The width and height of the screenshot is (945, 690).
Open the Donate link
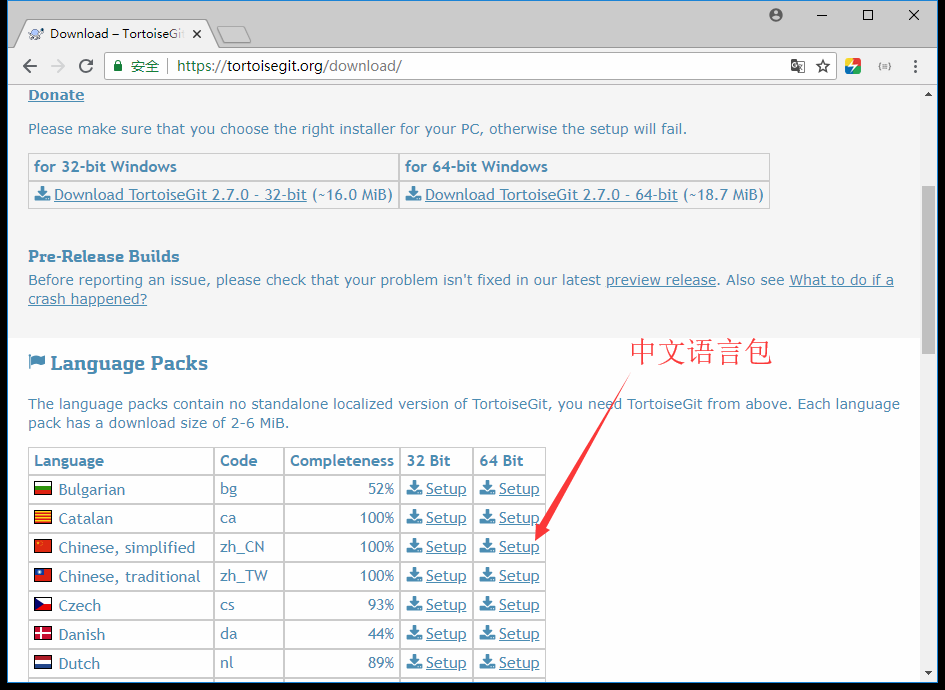tap(56, 95)
